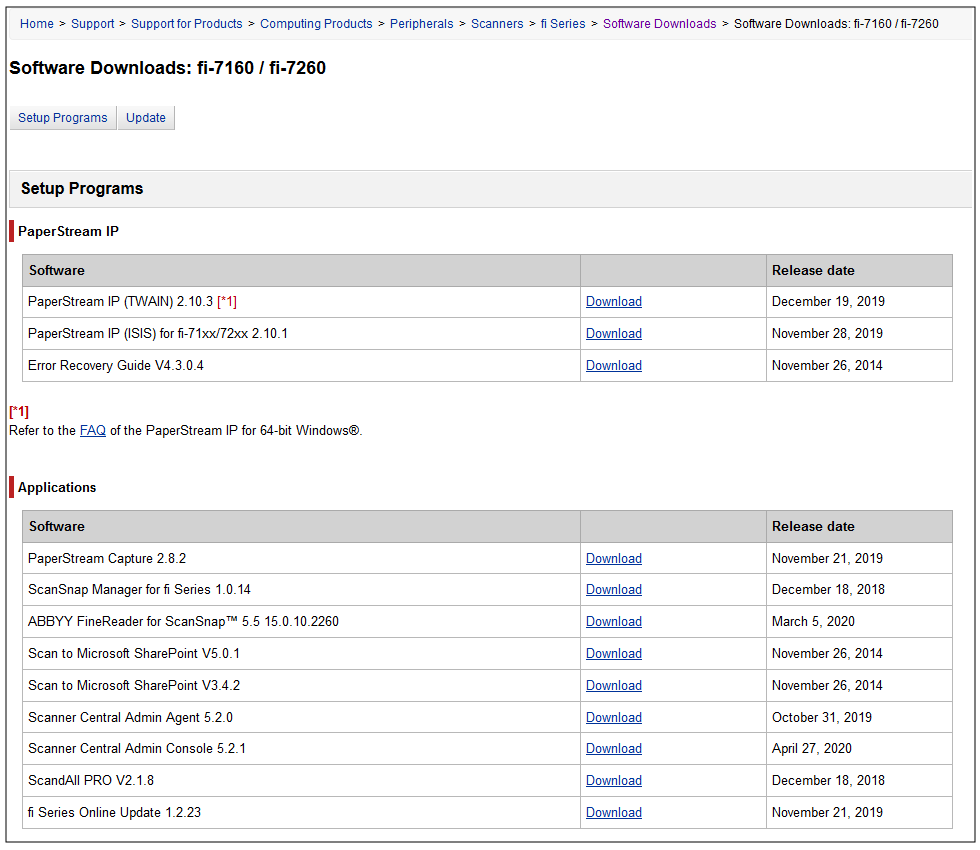Switch to the Update tab
Screen dimensions: 980x850
(x=146, y=118)
